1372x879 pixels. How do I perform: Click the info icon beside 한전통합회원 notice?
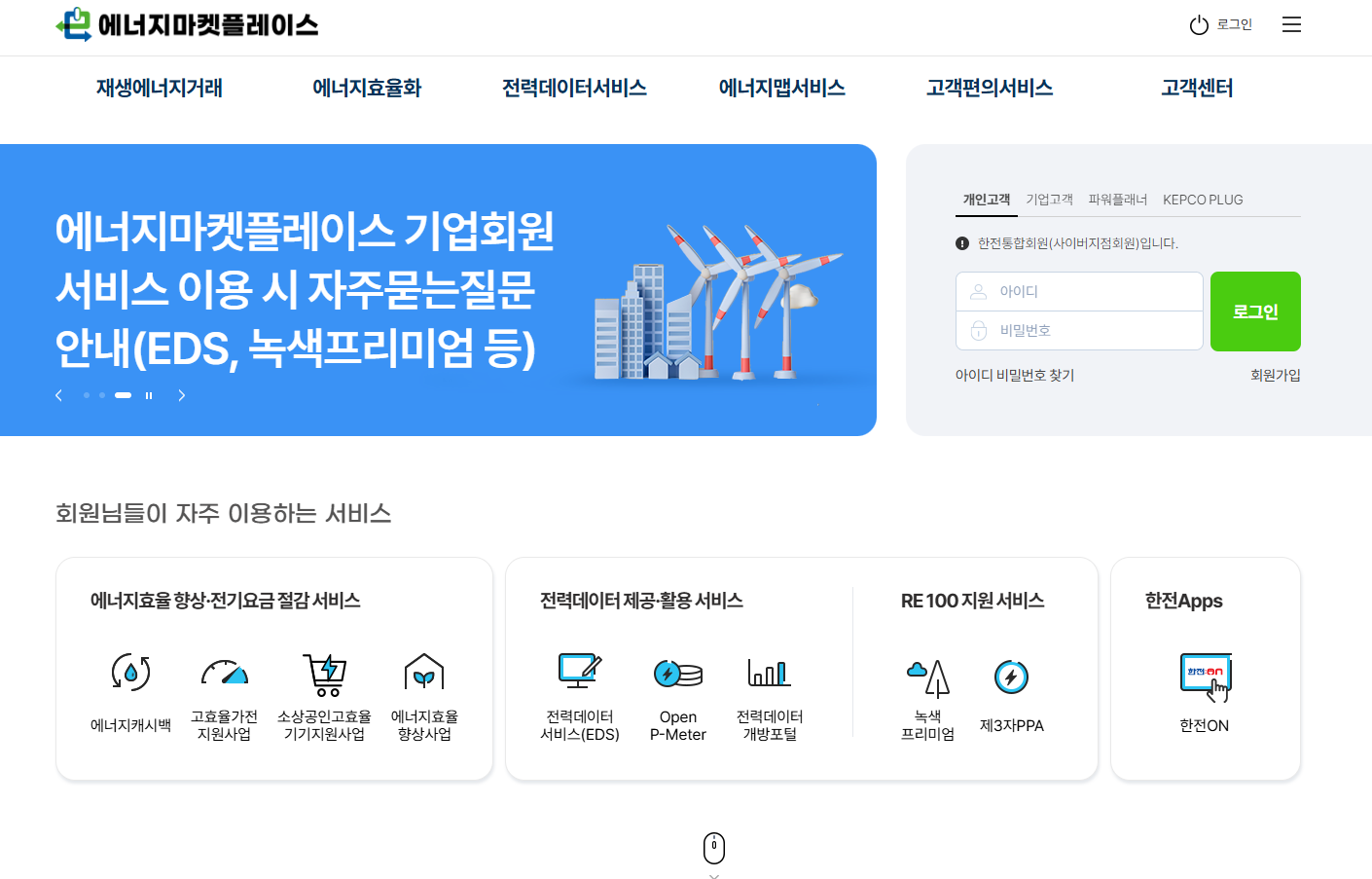point(962,243)
